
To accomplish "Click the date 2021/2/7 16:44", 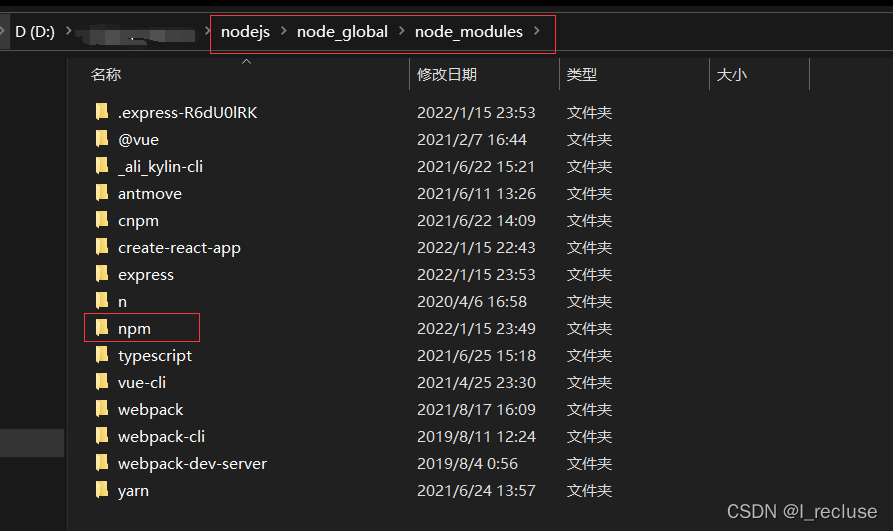I will click(x=472, y=140).
